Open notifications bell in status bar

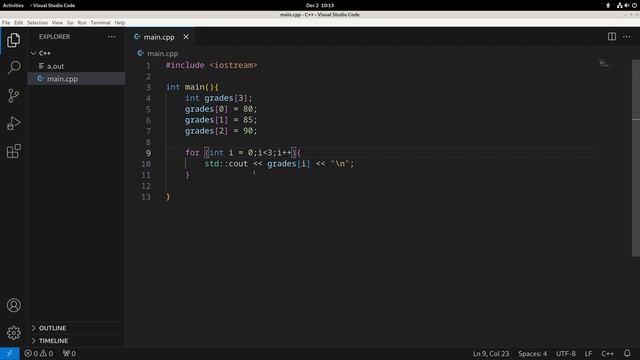click(x=627, y=353)
